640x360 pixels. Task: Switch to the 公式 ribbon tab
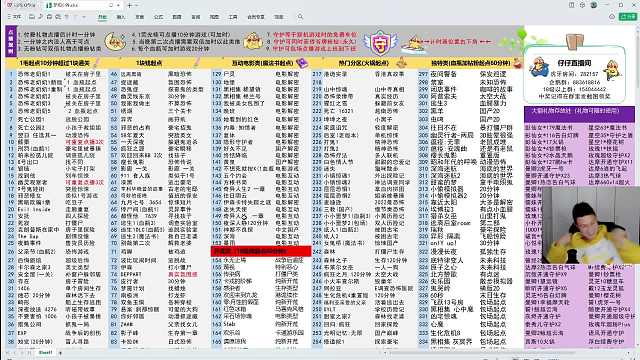pyautogui.click(x=158, y=17)
